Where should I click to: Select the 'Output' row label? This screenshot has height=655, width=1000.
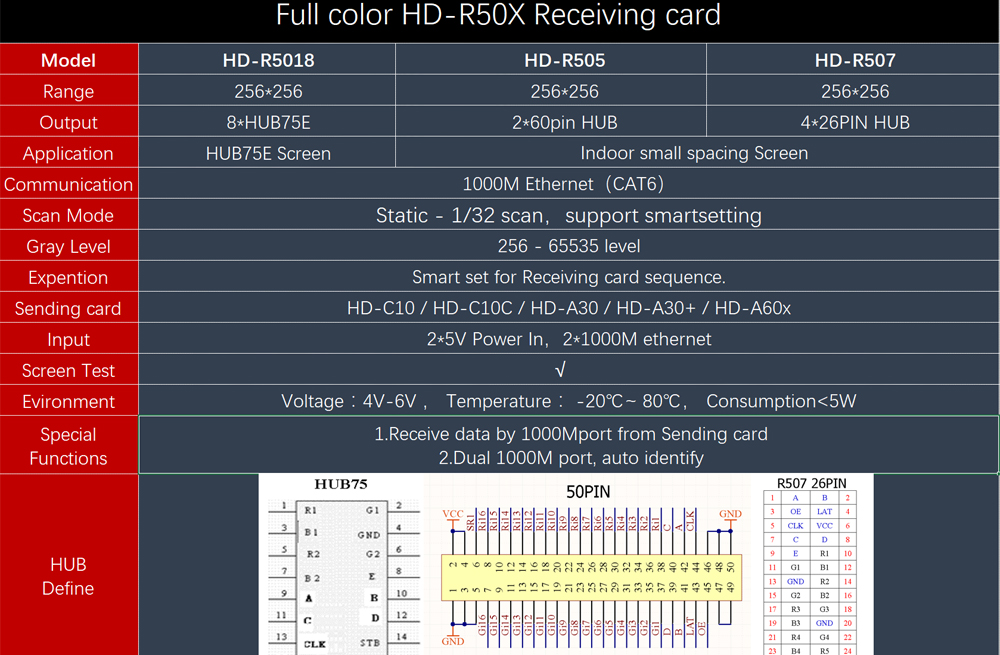[x=69, y=122]
